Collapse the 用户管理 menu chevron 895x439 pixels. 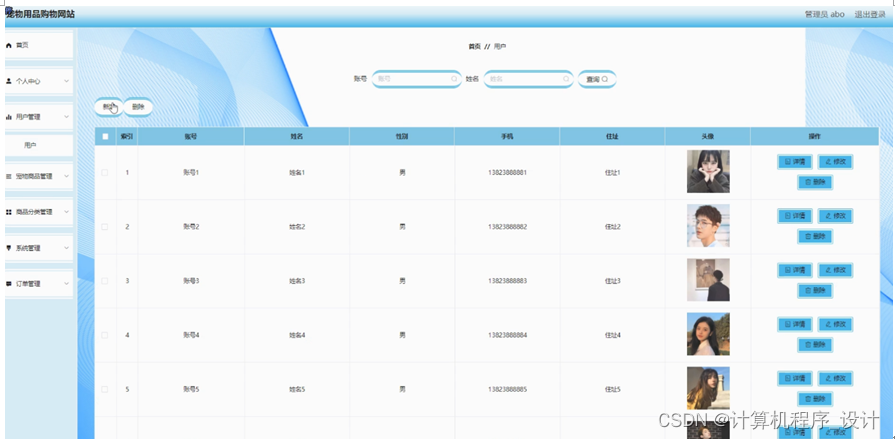tap(66, 117)
